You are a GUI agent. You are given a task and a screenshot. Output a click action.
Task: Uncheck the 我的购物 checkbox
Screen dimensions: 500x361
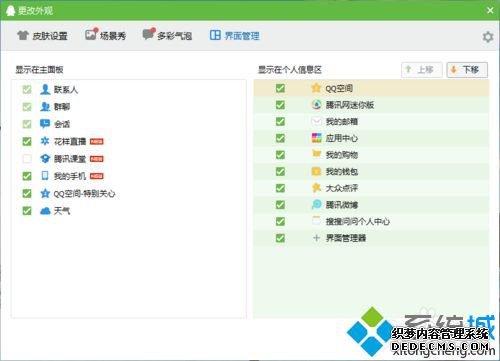[x=280, y=155]
